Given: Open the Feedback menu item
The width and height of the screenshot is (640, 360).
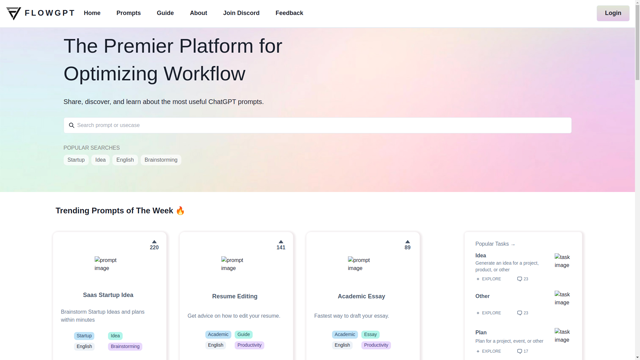Looking at the screenshot, I should [x=289, y=13].
